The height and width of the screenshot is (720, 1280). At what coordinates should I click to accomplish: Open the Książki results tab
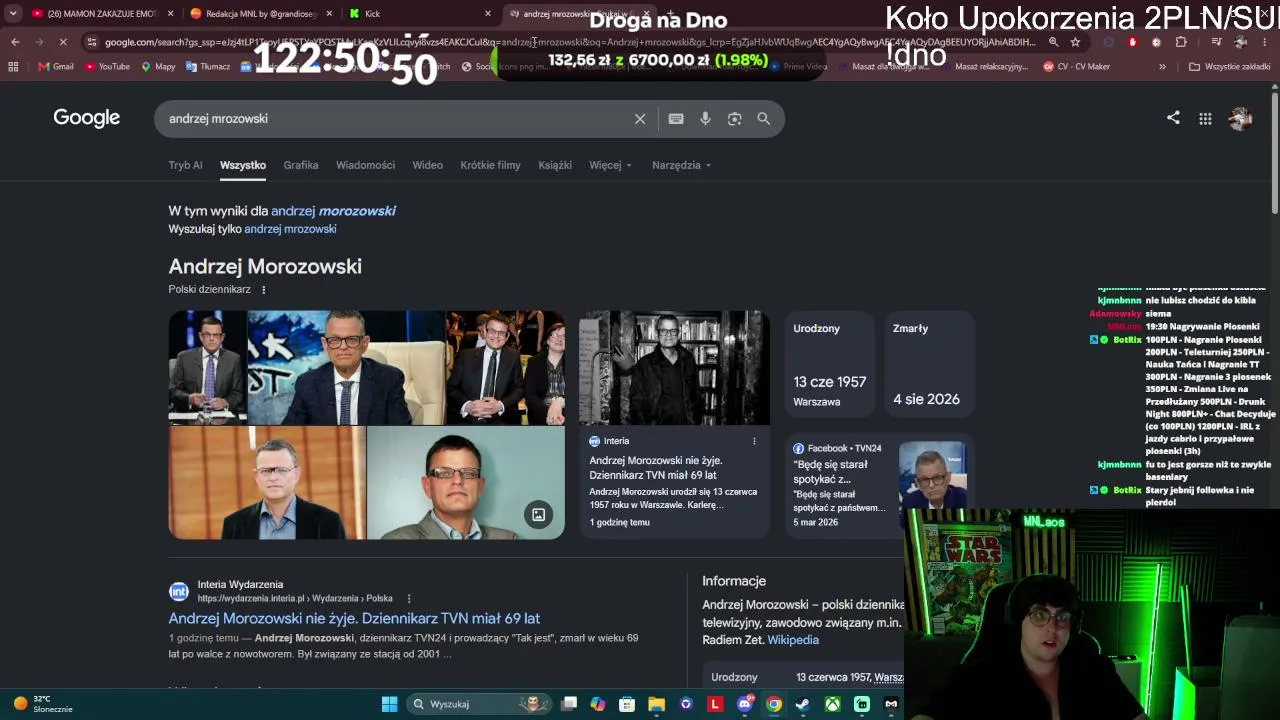click(x=555, y=165)
